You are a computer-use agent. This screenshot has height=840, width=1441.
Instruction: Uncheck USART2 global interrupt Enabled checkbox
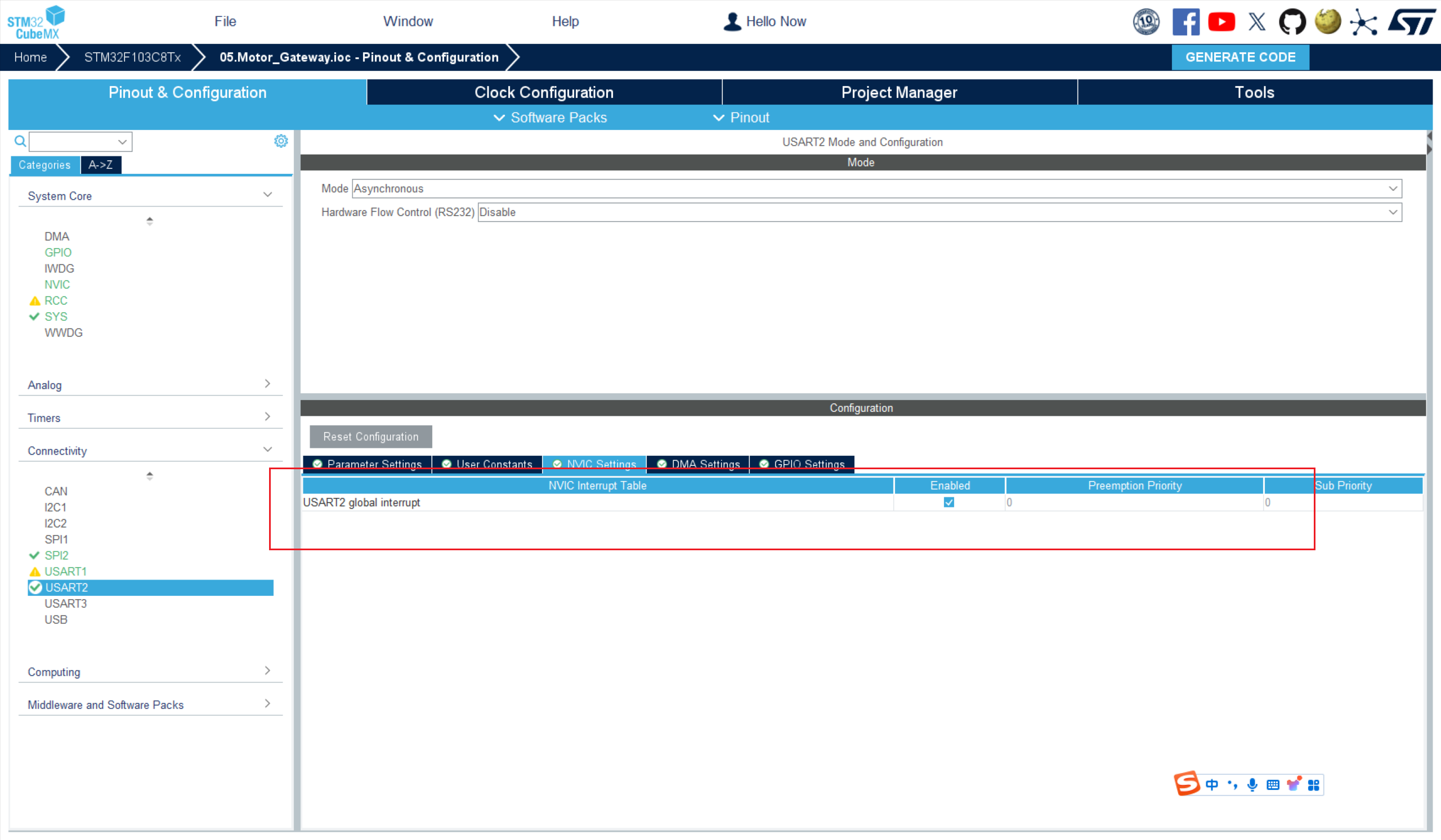(x=948, y=502)
